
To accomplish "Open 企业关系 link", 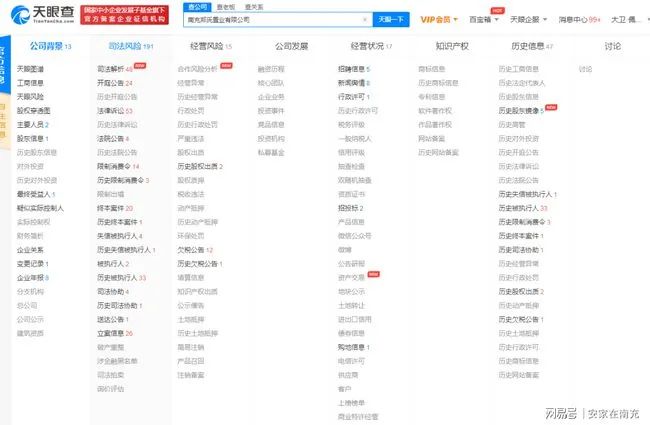I will tap(30, 250).
